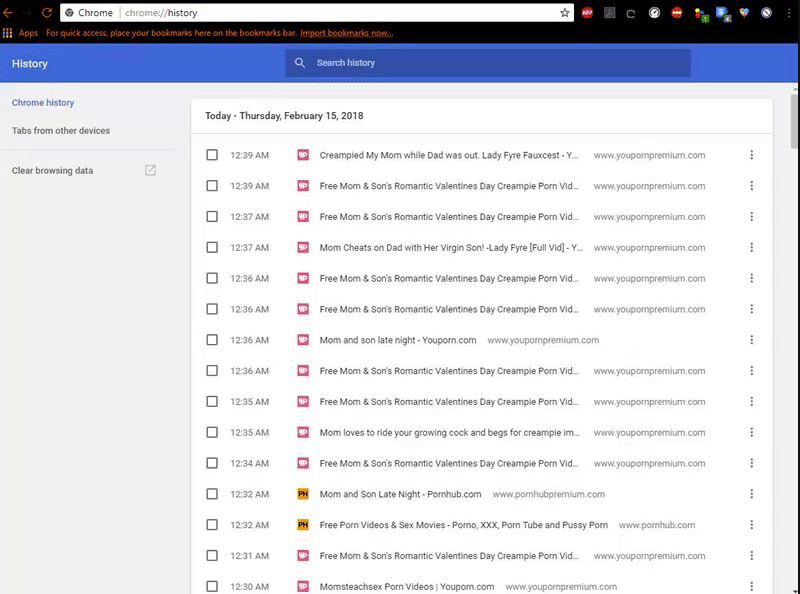Open more actions for 12:36 'late night - Youporn.com'
Viewport: 800px width, 594px height.
point(752,340)
